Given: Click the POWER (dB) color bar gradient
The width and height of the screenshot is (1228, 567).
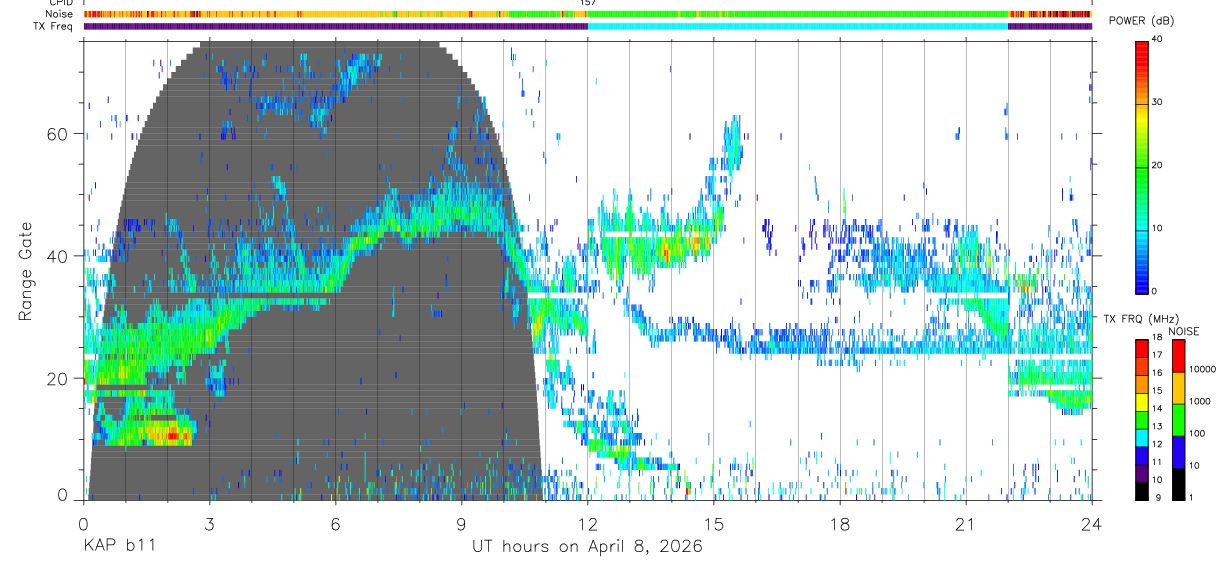Looking at the screenshot, I should [x=1142, y=166].
